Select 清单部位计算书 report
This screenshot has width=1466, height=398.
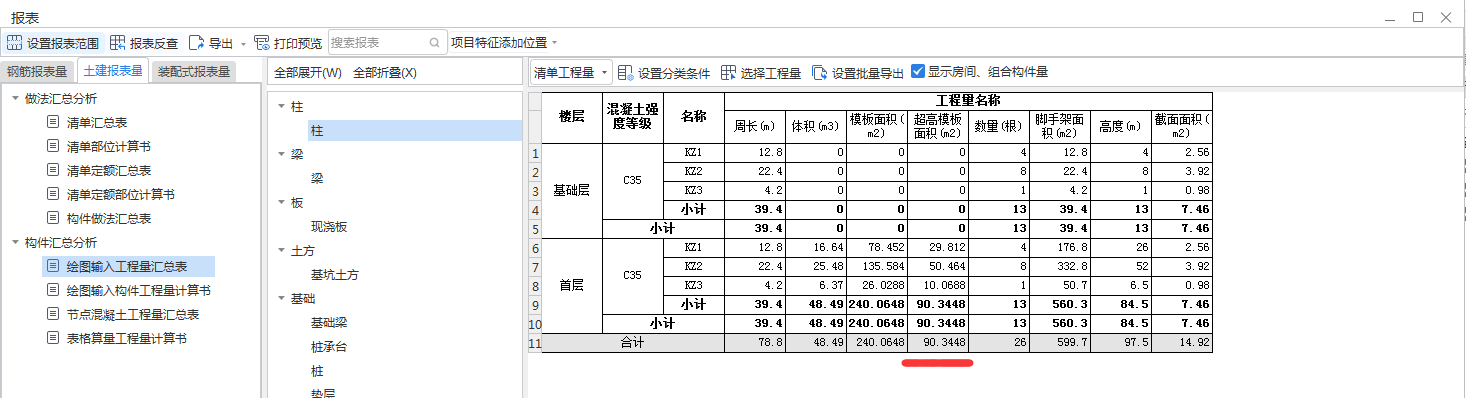(109, 146)
